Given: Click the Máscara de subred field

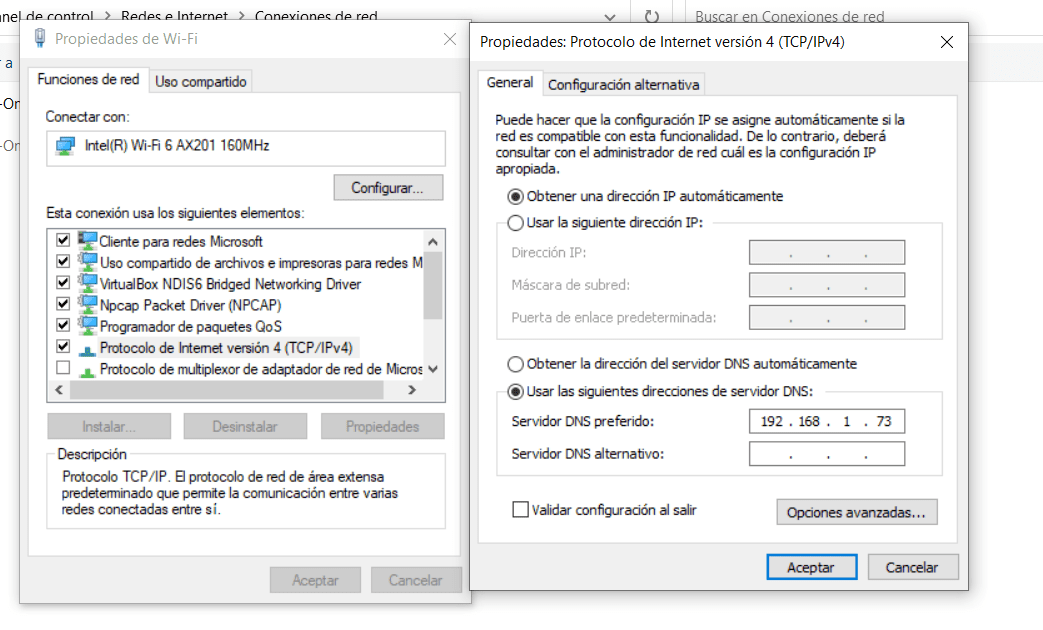Looking at the screenshot, I should [827, 285].
